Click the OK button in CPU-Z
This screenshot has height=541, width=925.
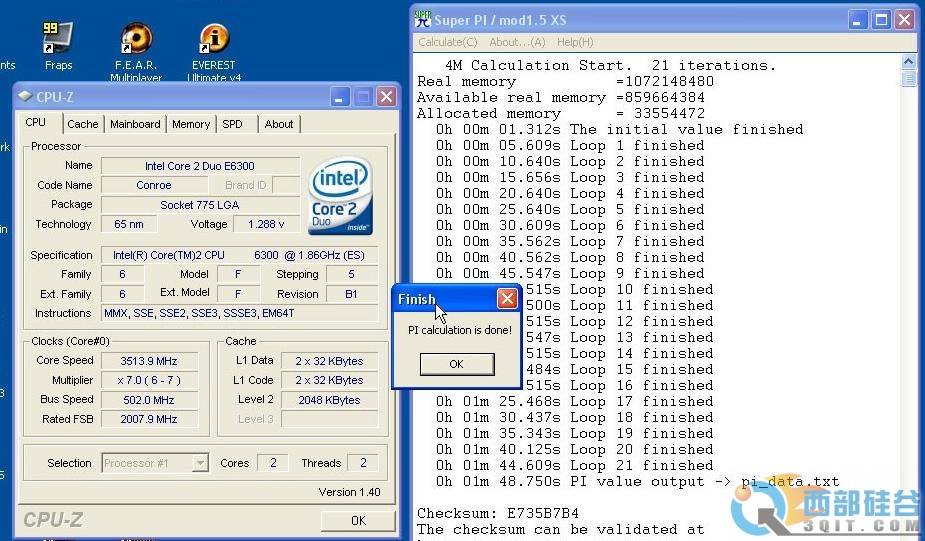click(x=358, y=520)
